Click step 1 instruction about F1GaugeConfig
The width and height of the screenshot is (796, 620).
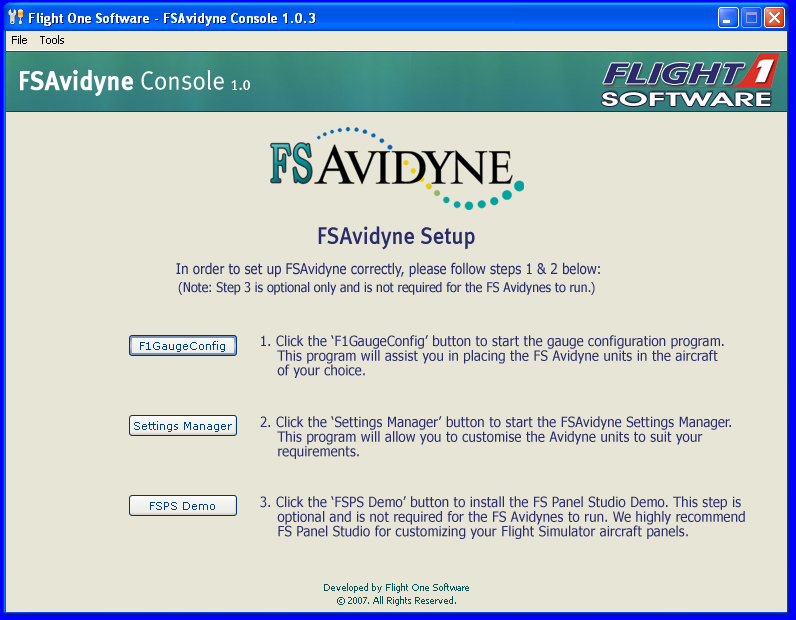coord(492,355)
